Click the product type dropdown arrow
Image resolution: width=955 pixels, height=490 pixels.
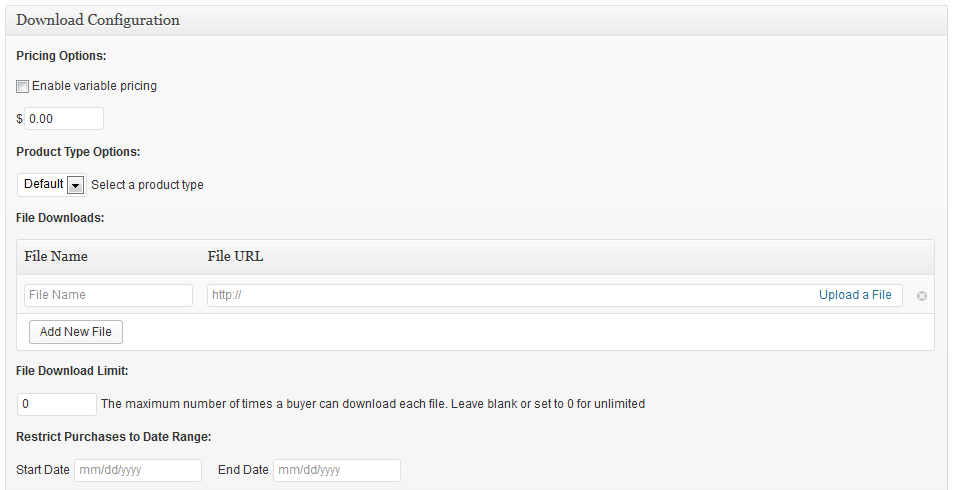pos(76,185)
